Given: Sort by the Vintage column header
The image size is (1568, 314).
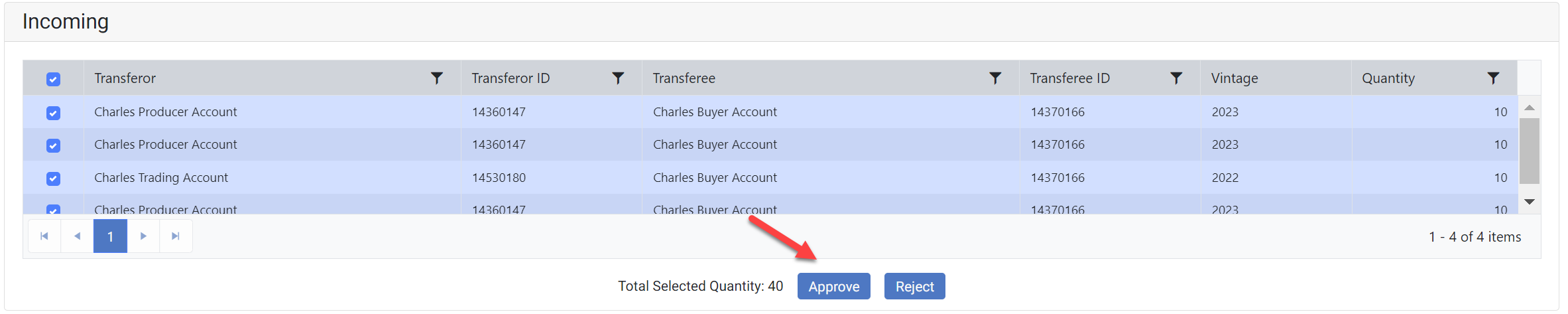Looking at the screenshot, I should [x=1235, y=78].
